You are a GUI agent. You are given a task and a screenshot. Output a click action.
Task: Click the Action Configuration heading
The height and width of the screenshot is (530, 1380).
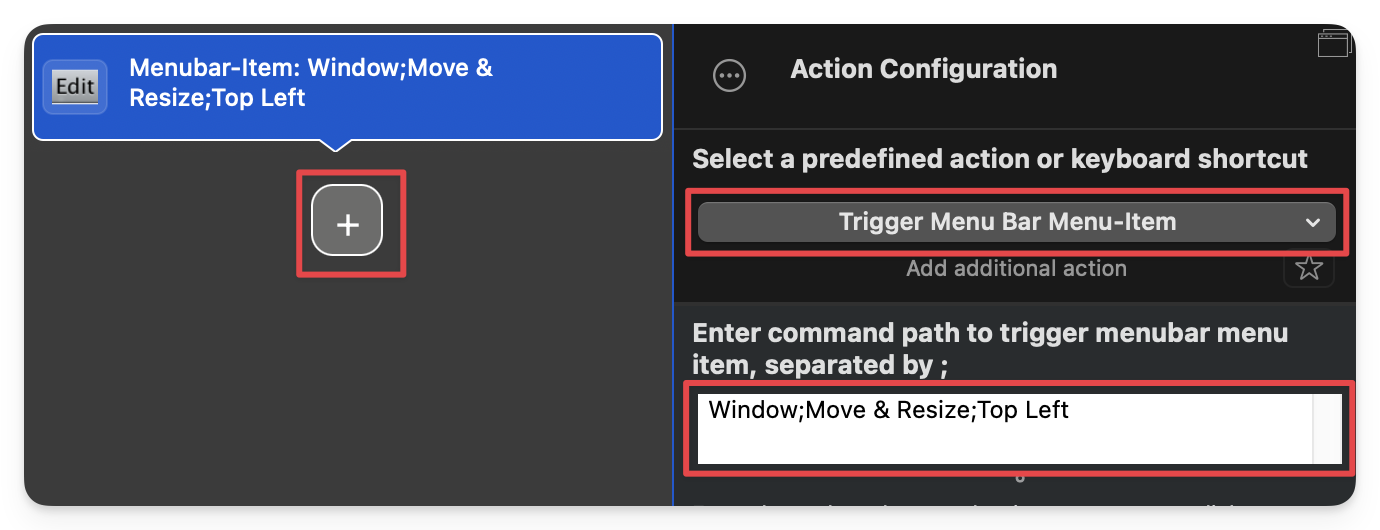[x=923, y=69]
